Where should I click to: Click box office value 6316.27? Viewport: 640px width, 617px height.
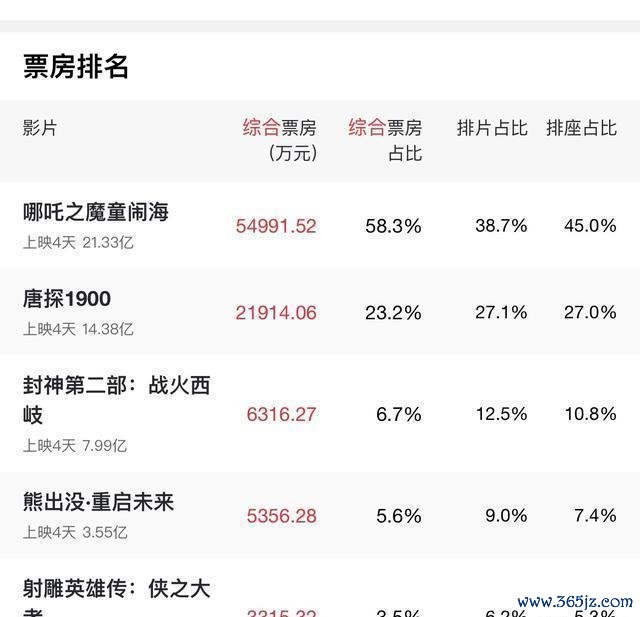[x=281, y=414]
